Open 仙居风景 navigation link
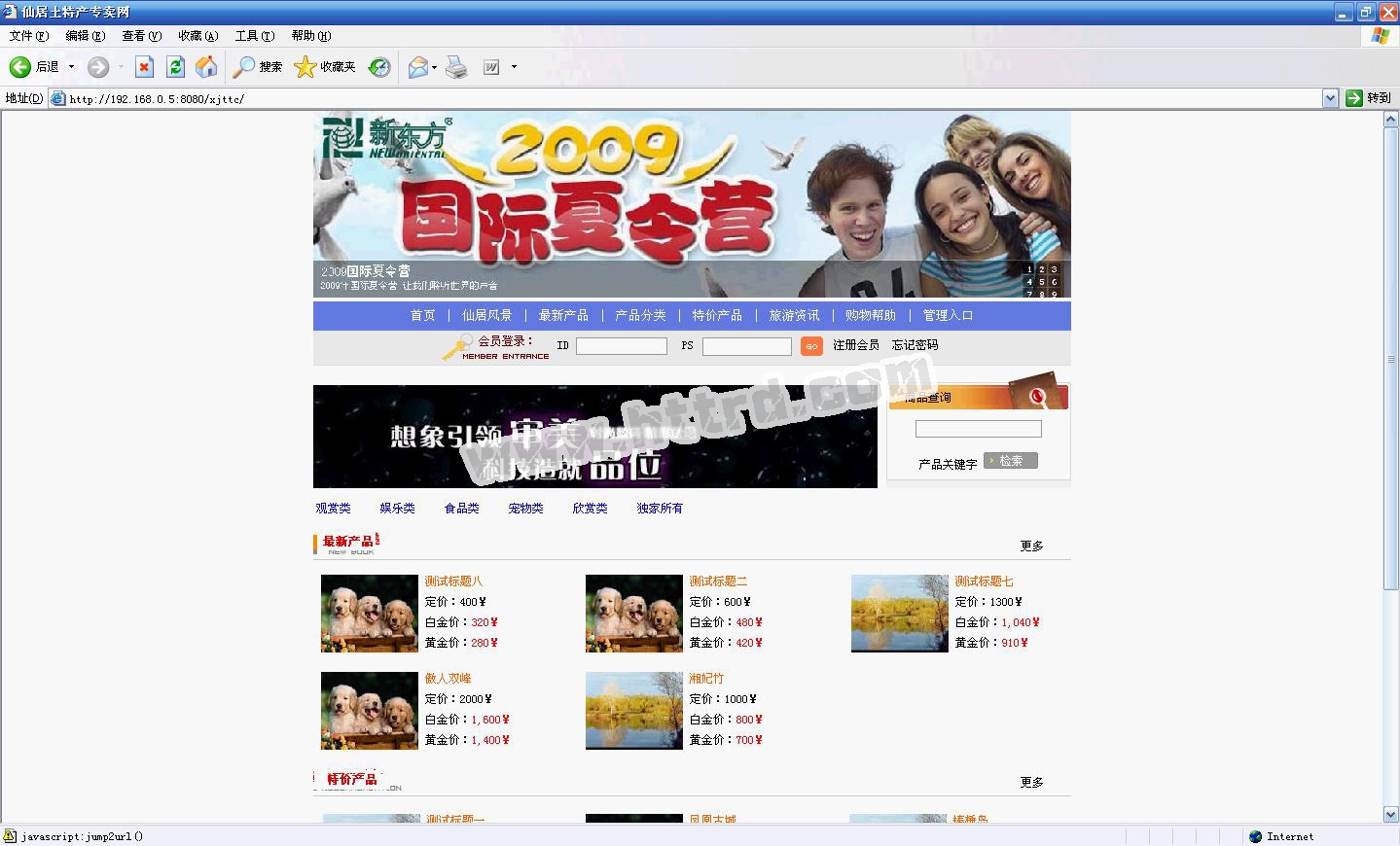Image resolution: width=1400 pixels, height=846 pixels. (x=486, y=315)
